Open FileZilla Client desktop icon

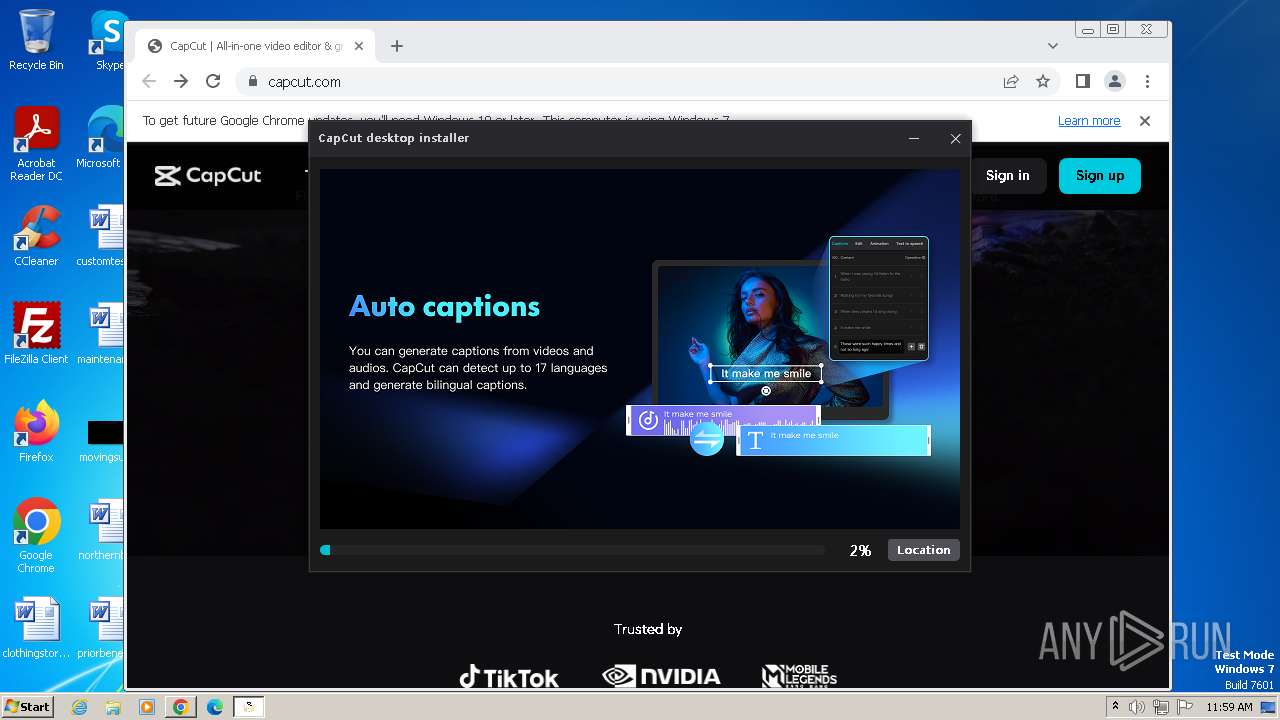tap(36, 334)
